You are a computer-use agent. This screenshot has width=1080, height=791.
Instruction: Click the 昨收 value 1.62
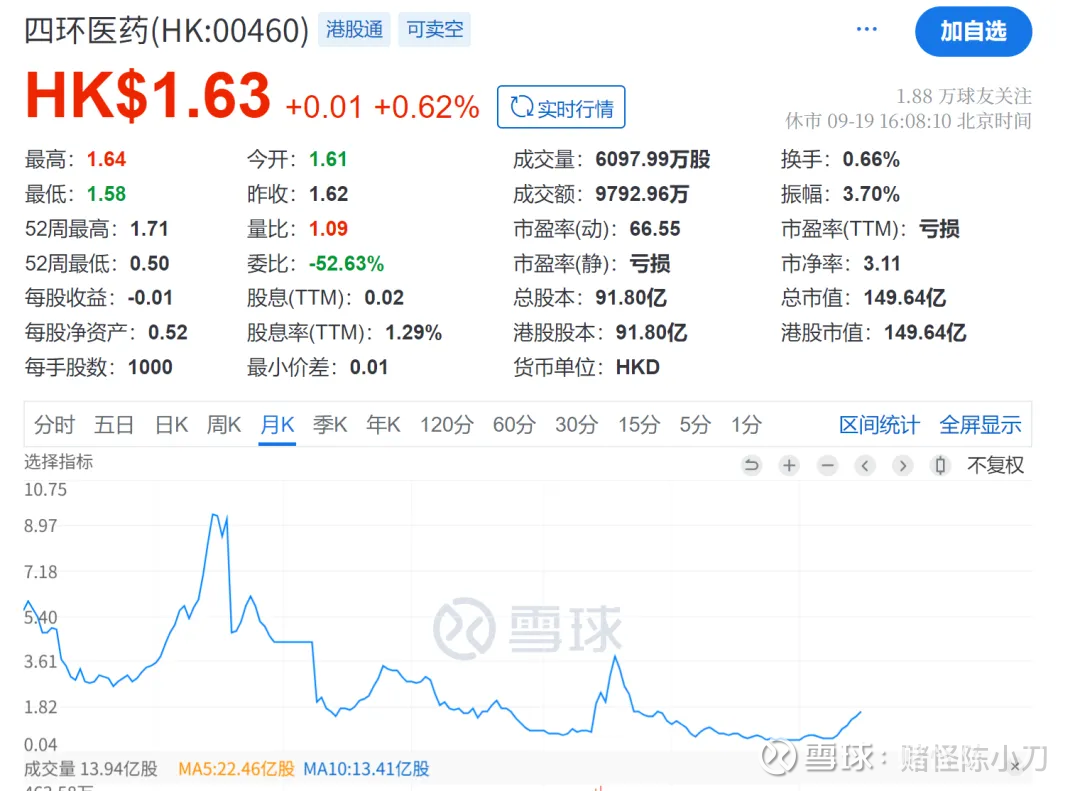[x=329, y=194]
